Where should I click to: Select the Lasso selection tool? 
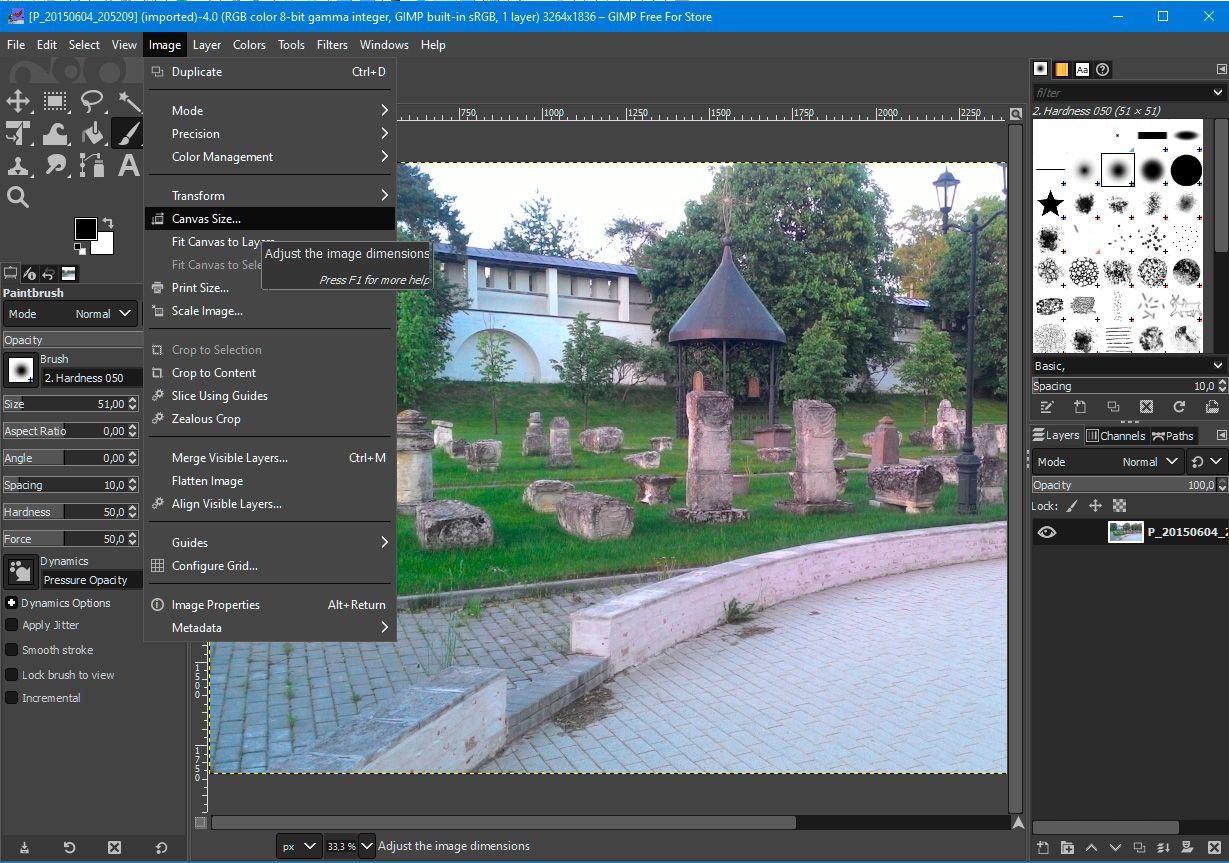pyautogui.click(x=92, y=100)
